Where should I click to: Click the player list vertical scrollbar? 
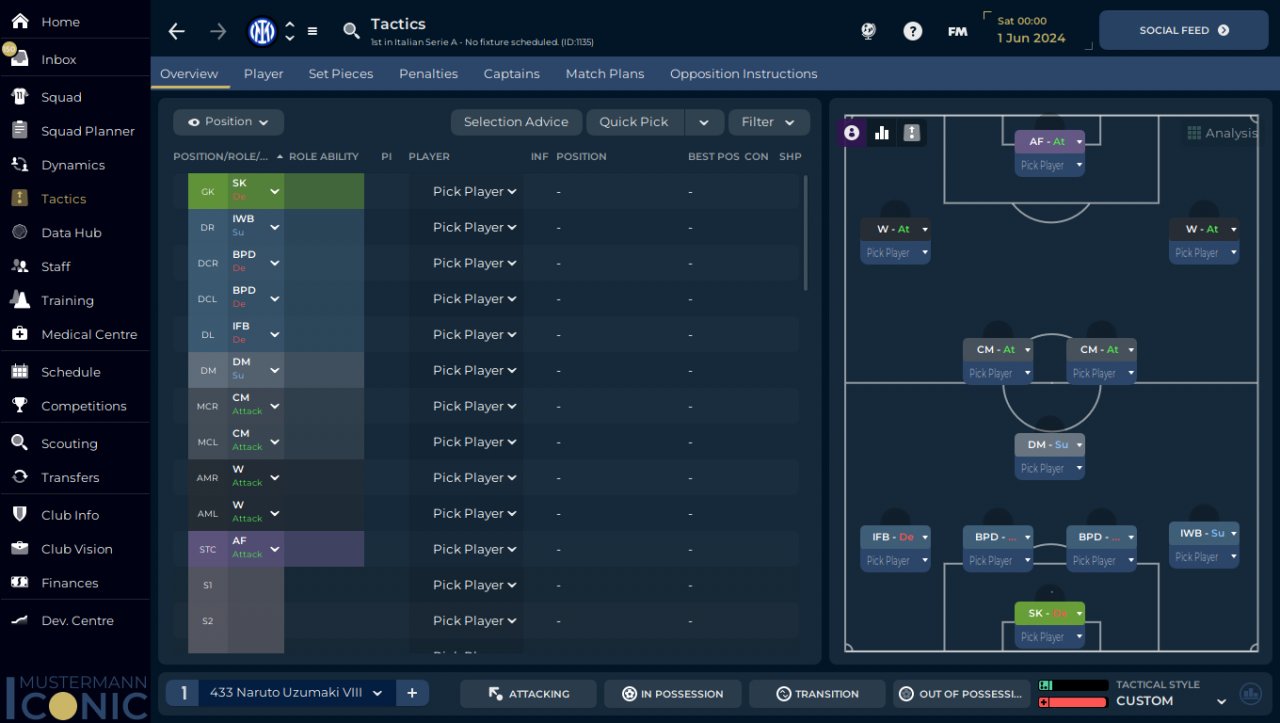pos(805,233)
